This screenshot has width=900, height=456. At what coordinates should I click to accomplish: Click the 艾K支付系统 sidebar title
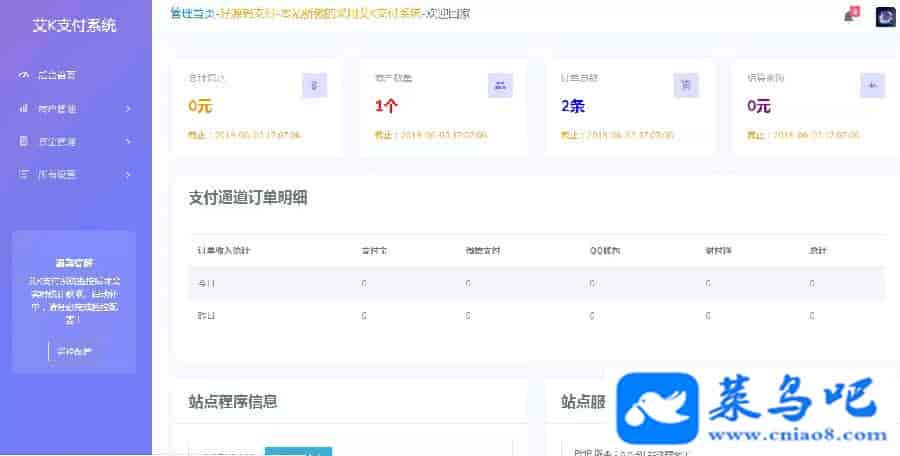tap(75, 25)
